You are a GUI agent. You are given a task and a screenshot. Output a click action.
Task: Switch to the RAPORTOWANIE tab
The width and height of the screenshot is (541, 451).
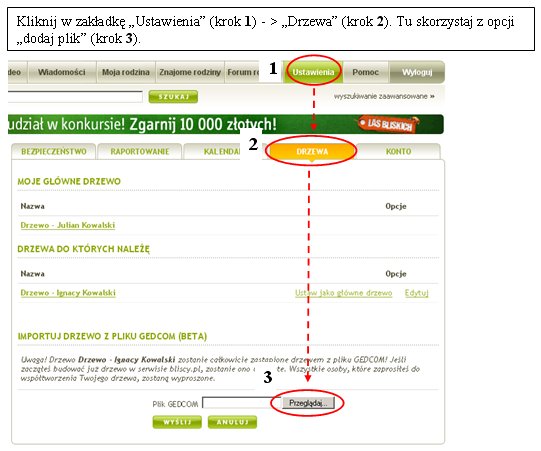pos(140,151)
